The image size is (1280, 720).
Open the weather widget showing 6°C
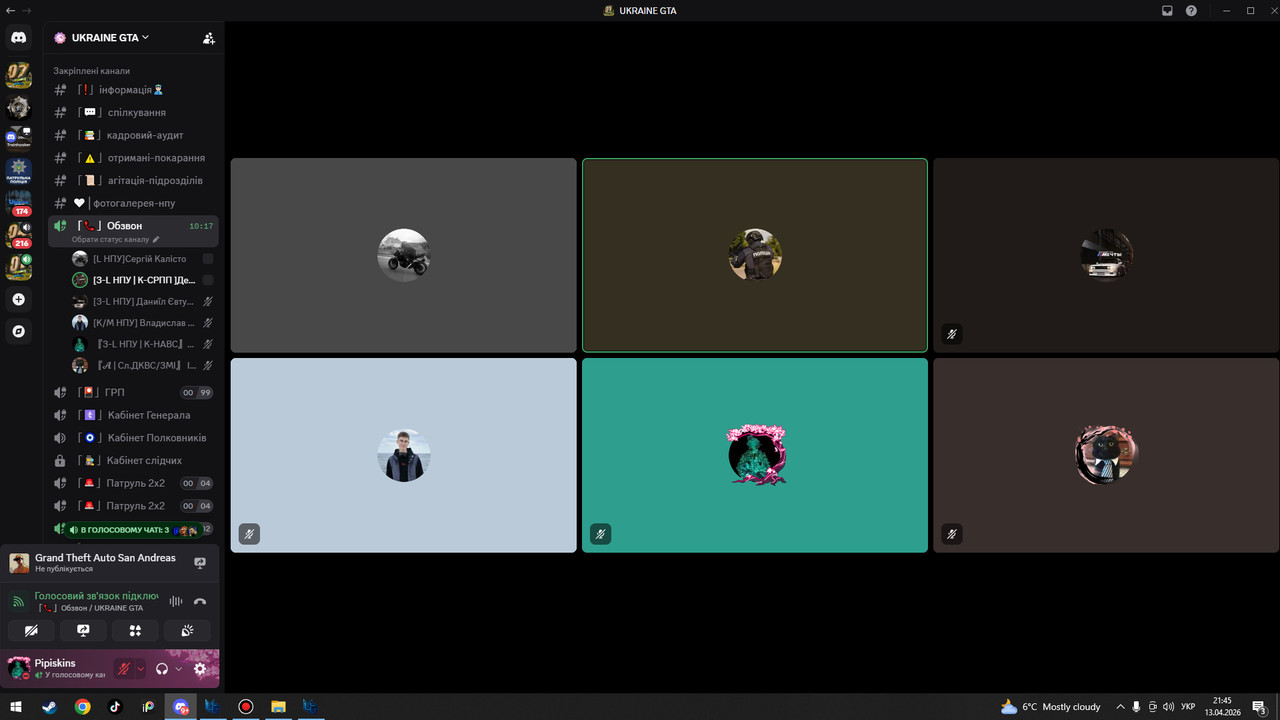(x=1051, y=706)
